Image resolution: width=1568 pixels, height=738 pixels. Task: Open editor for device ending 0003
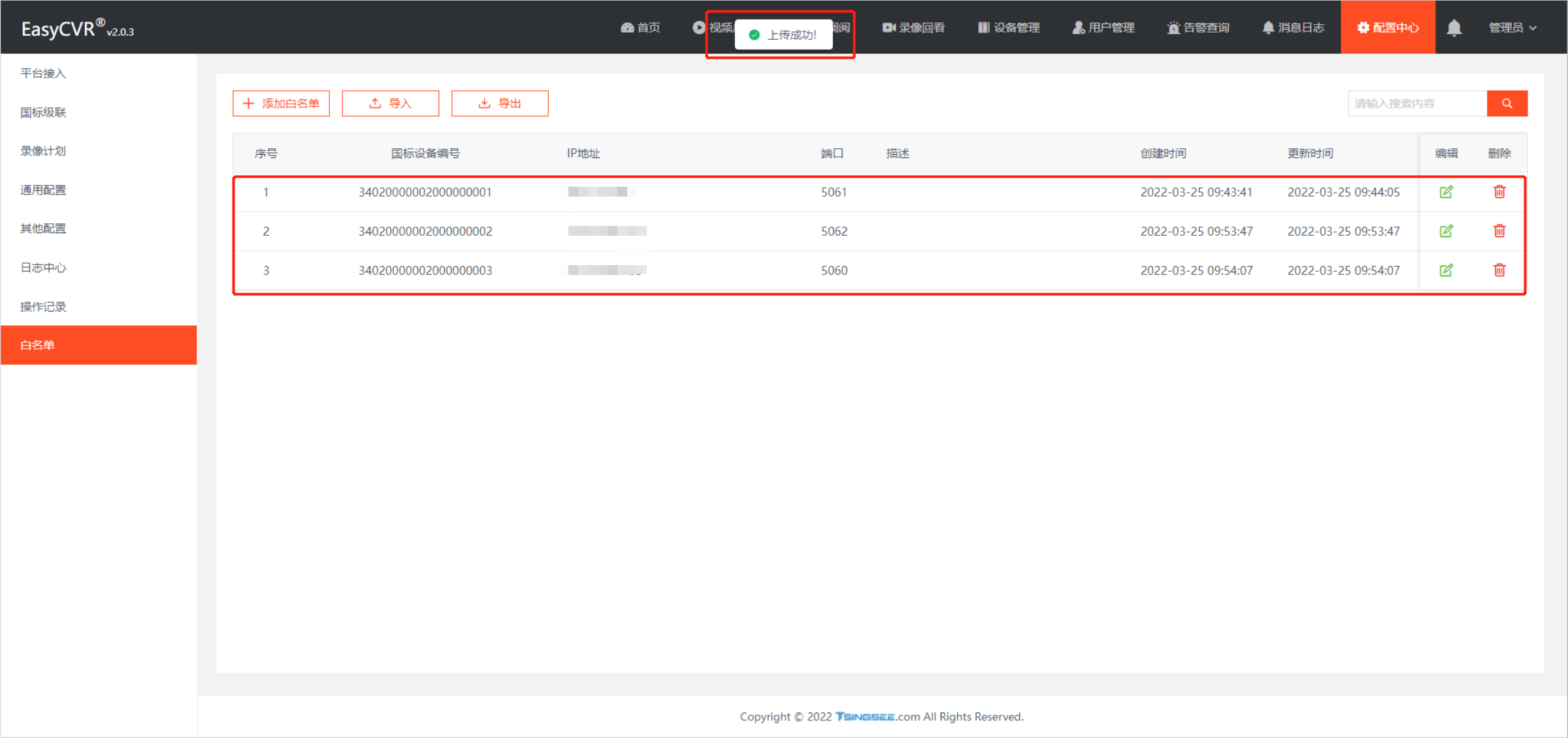[x=1446, y=270]
